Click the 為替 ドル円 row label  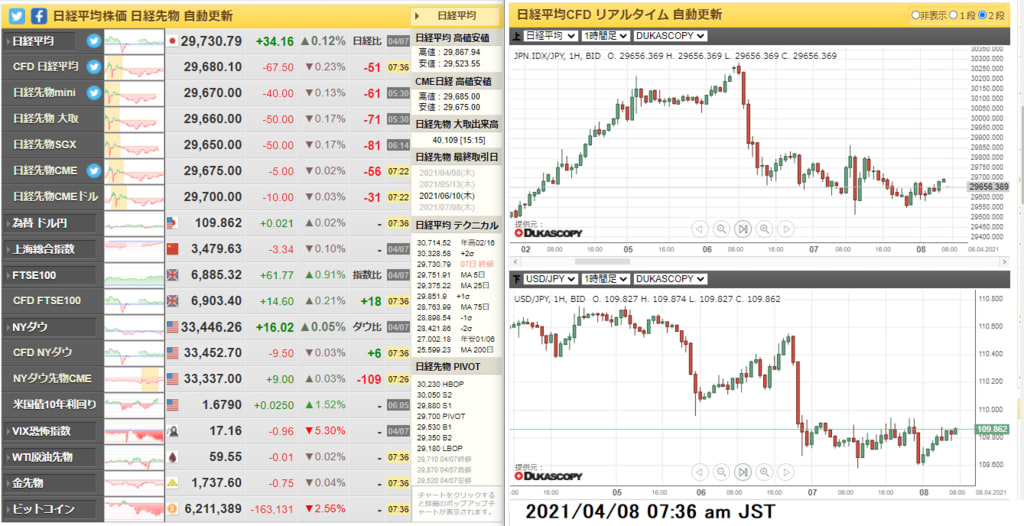(x=50, y=223)
